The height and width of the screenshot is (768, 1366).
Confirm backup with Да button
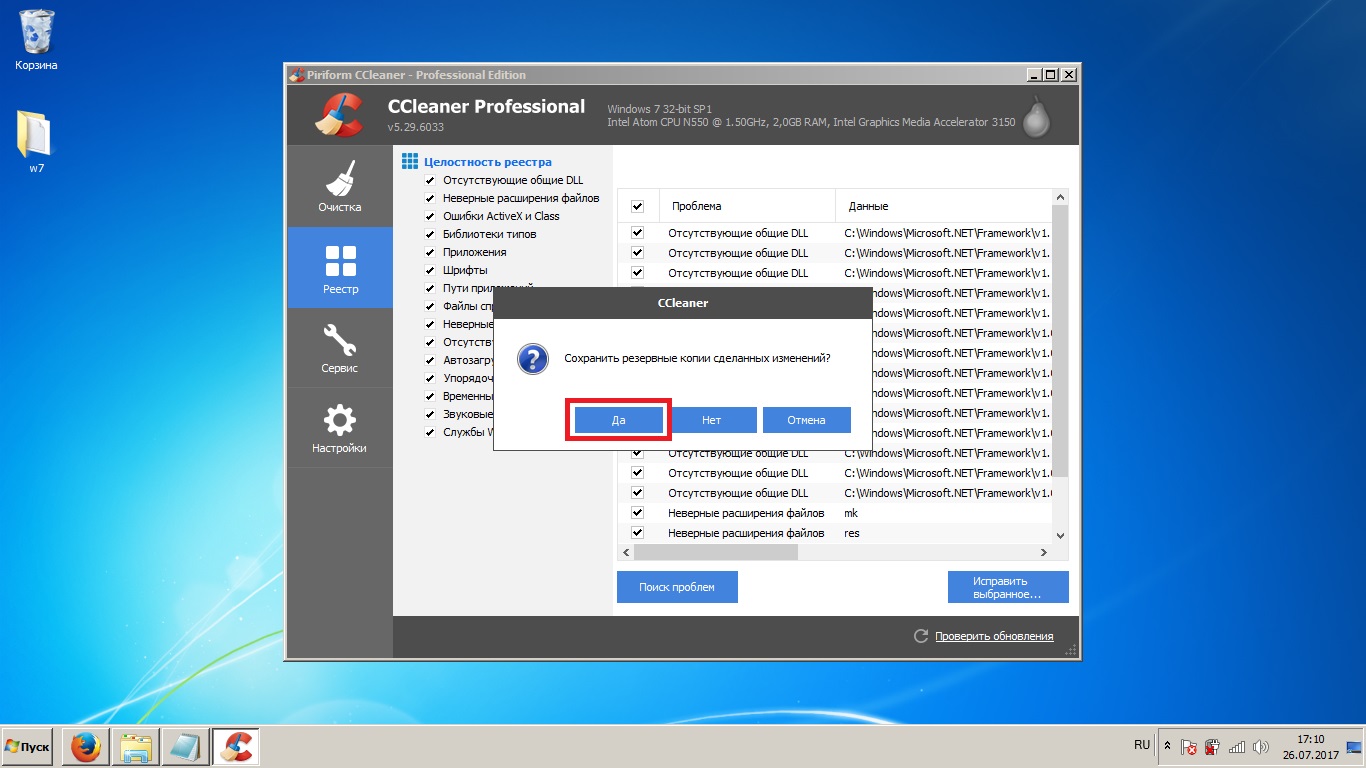[619, 420]
